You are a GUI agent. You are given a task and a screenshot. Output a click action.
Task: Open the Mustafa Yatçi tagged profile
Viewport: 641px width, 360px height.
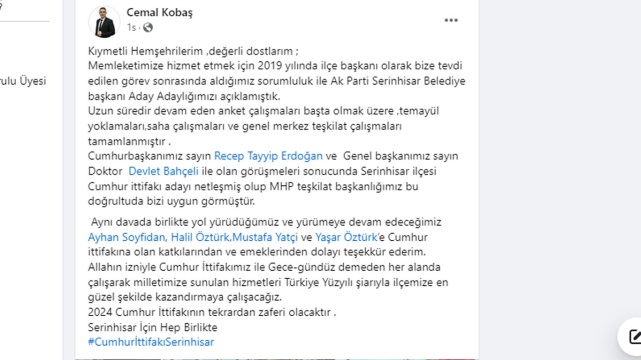tap(265, 237)
